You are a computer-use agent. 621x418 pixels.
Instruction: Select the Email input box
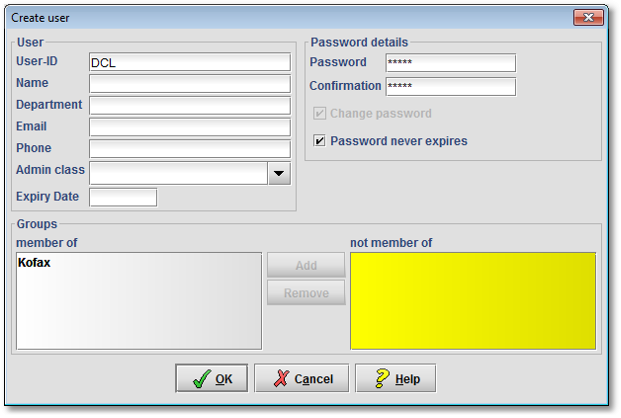(x=189, y=127)
